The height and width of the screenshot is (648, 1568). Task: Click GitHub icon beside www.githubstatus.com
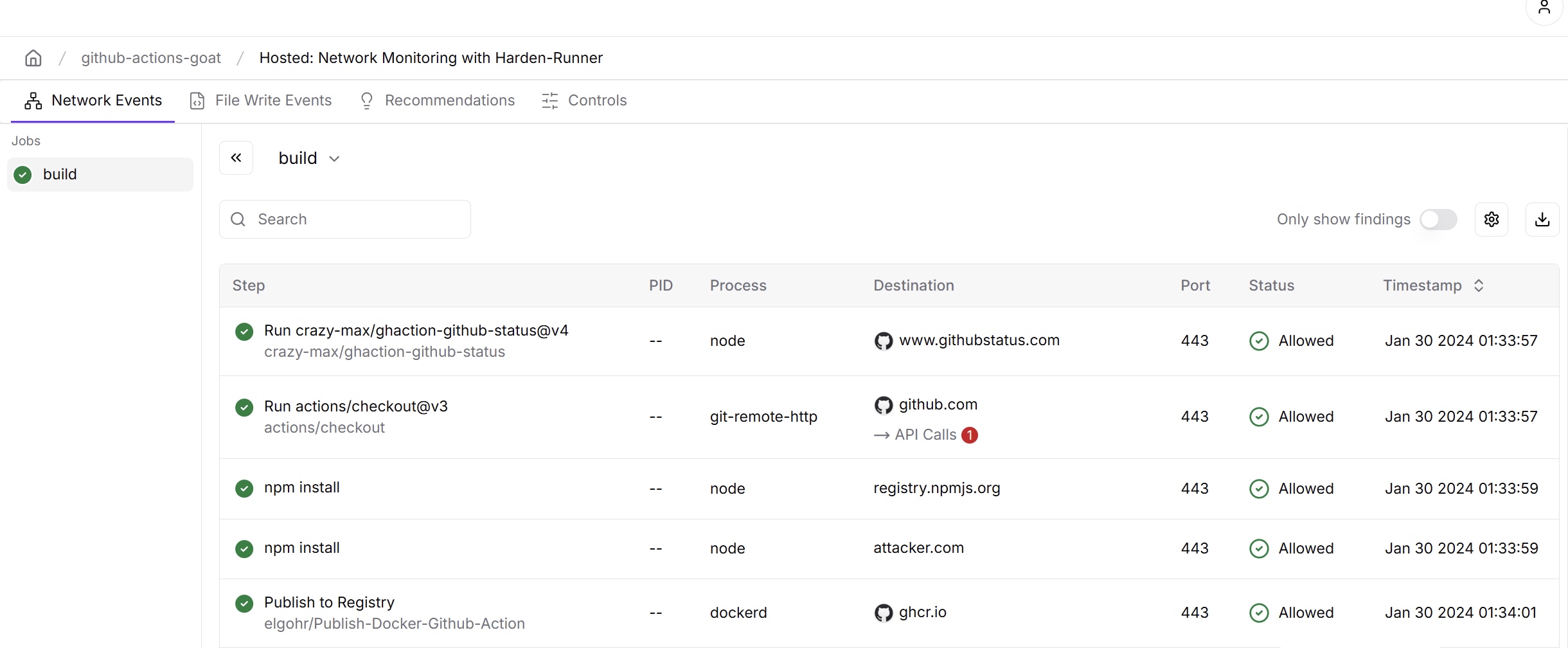884,341
